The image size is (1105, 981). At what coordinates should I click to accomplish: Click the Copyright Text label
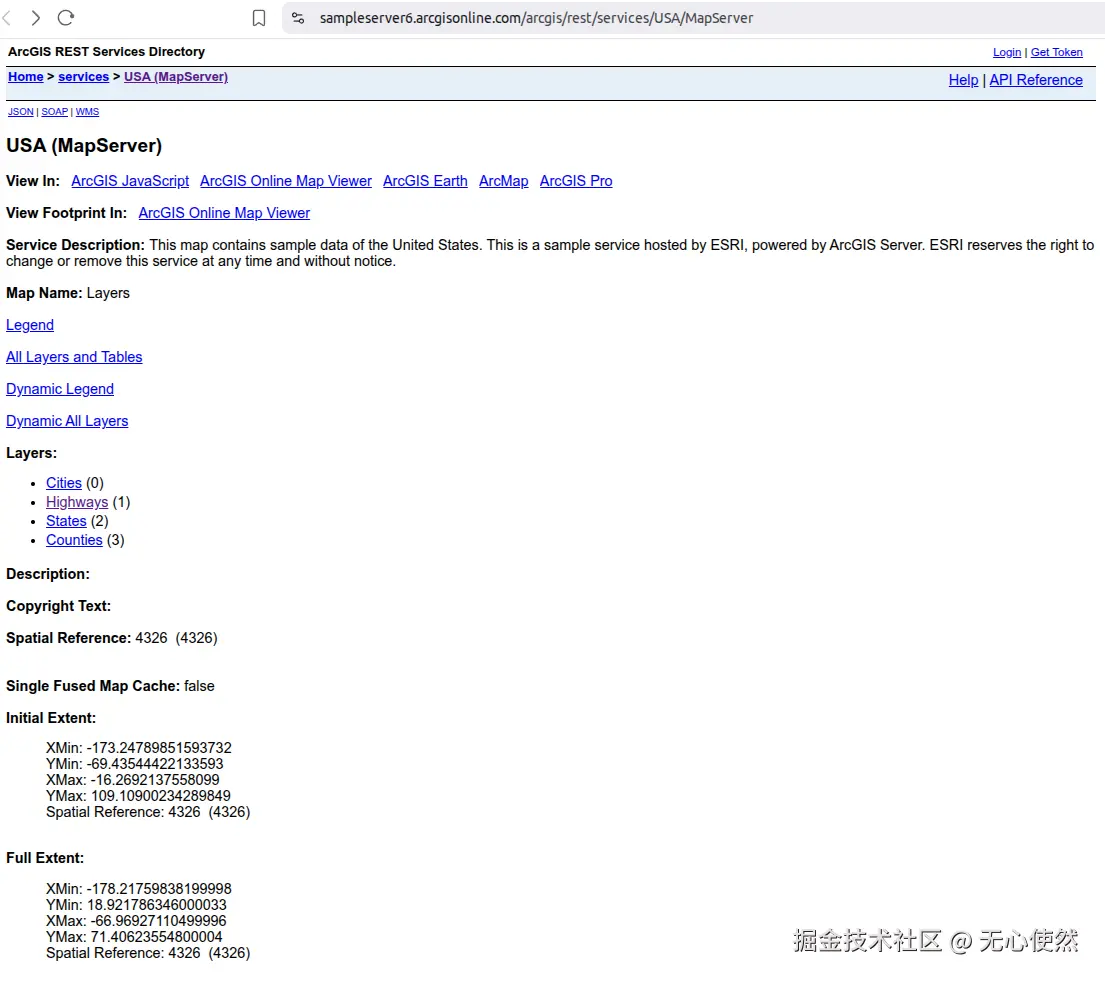[x=58, y=606]
